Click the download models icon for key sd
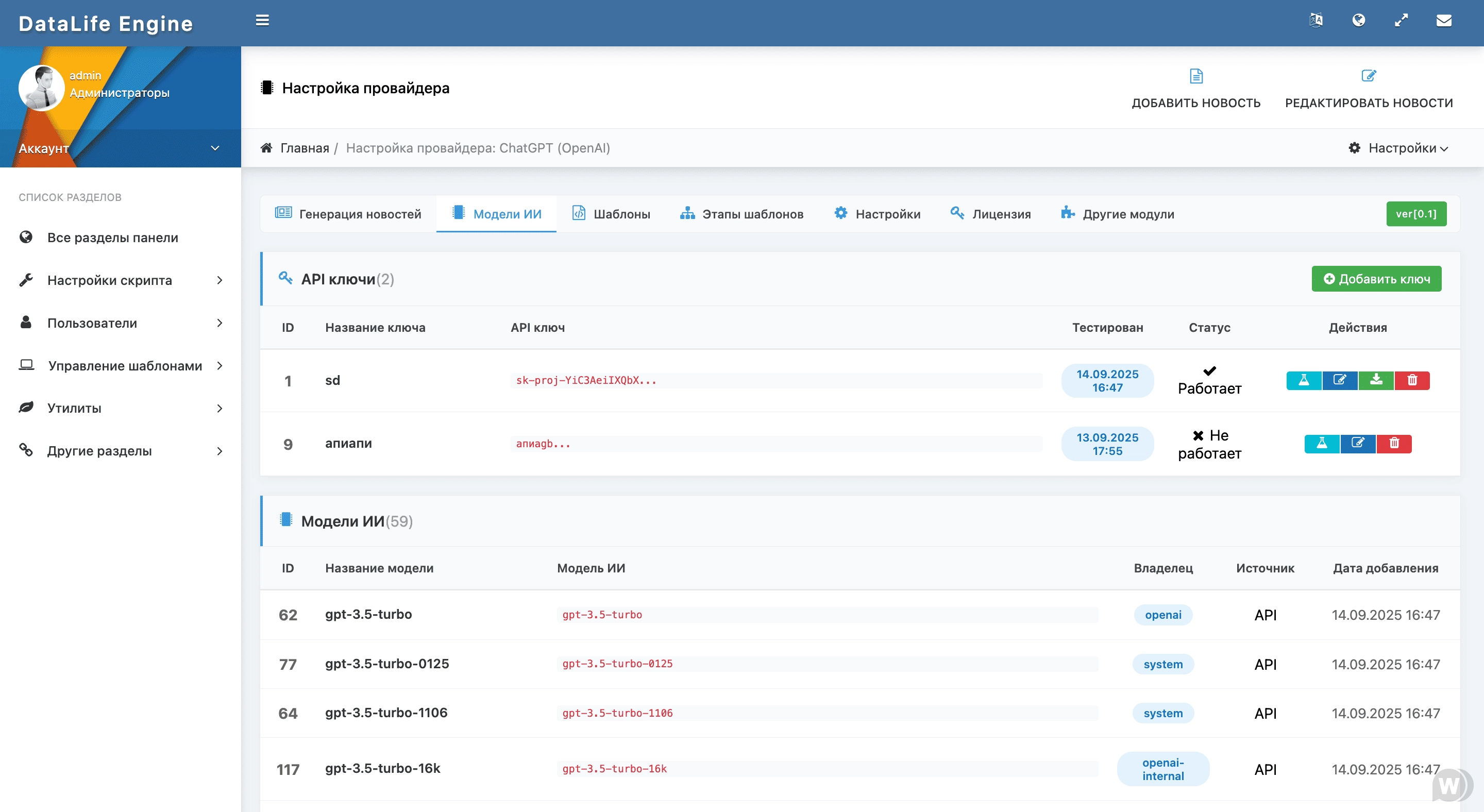Screen dimensions: 1484x812 coord(1376,380)
